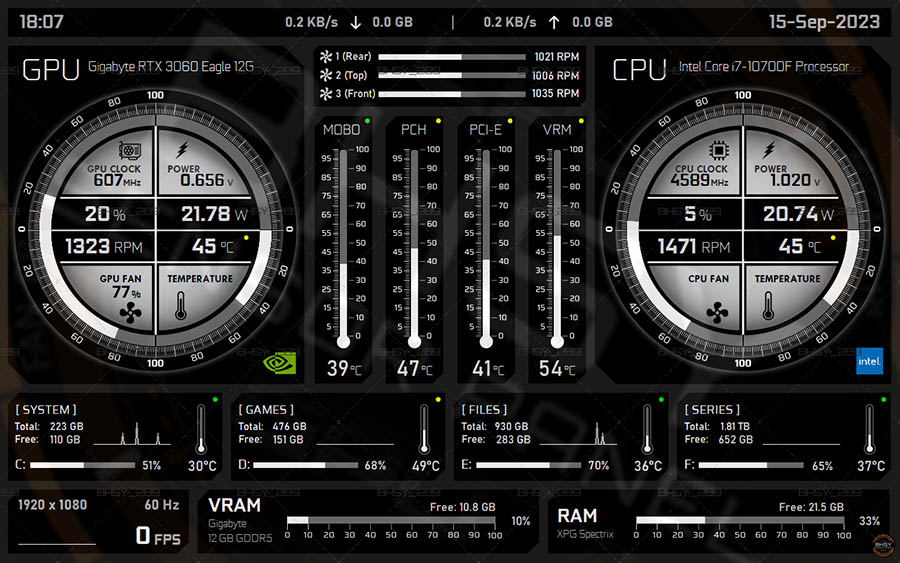Click the Free: 21.5 GB RAM text
The image size is (900, 563).
click(811, 507)
